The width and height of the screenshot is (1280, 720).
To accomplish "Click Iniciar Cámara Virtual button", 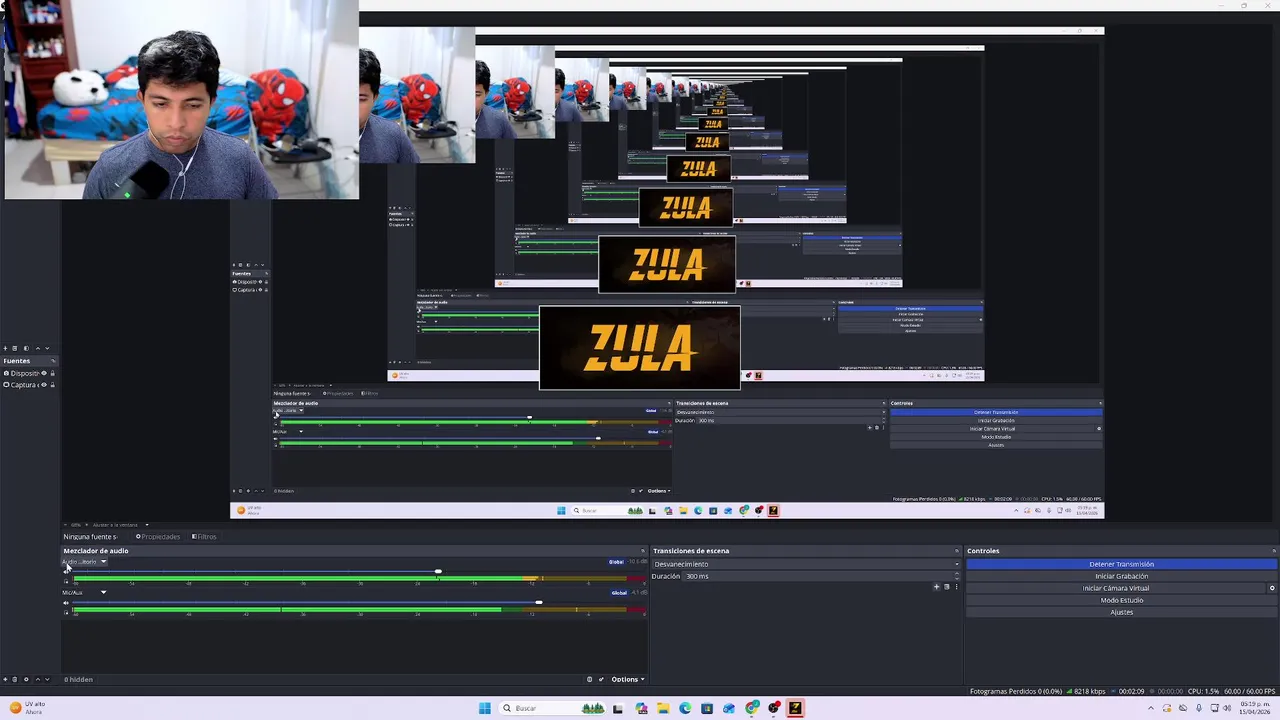I will pos(1116,588).
